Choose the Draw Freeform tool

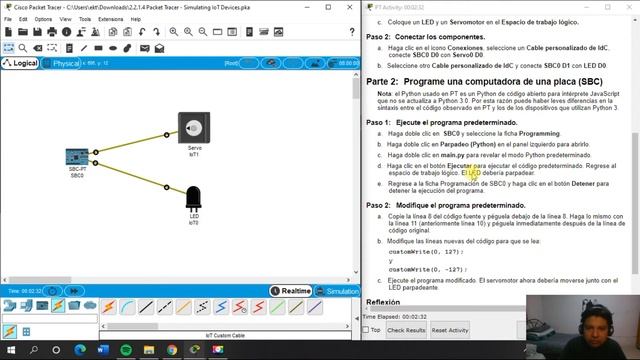click(127, 48)
